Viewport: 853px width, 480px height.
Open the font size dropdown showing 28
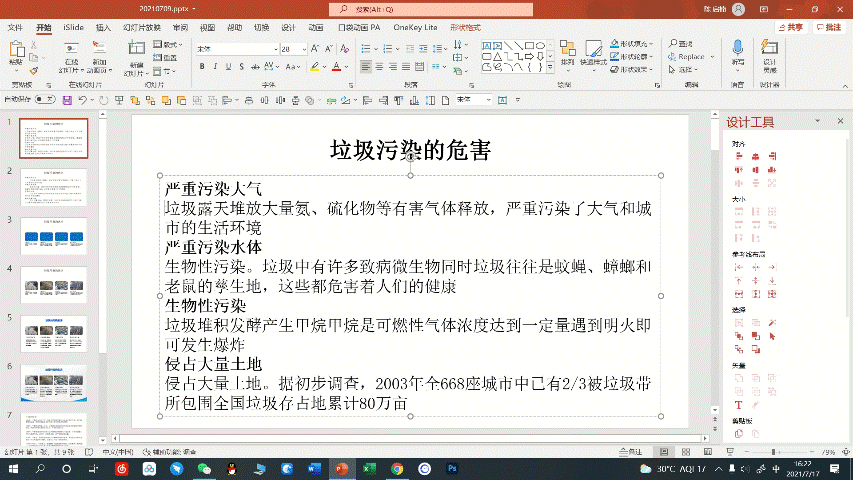tap(304, 49)
